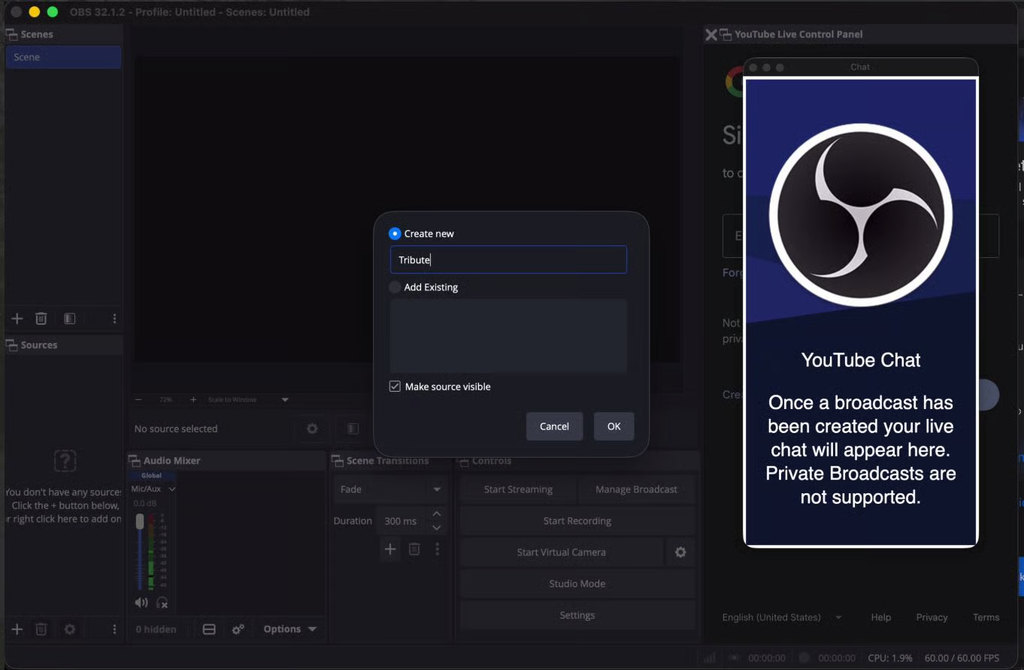Remove scene transition with trash icon
Viewport: 1024px width, 670px height.
coord(414,549)
